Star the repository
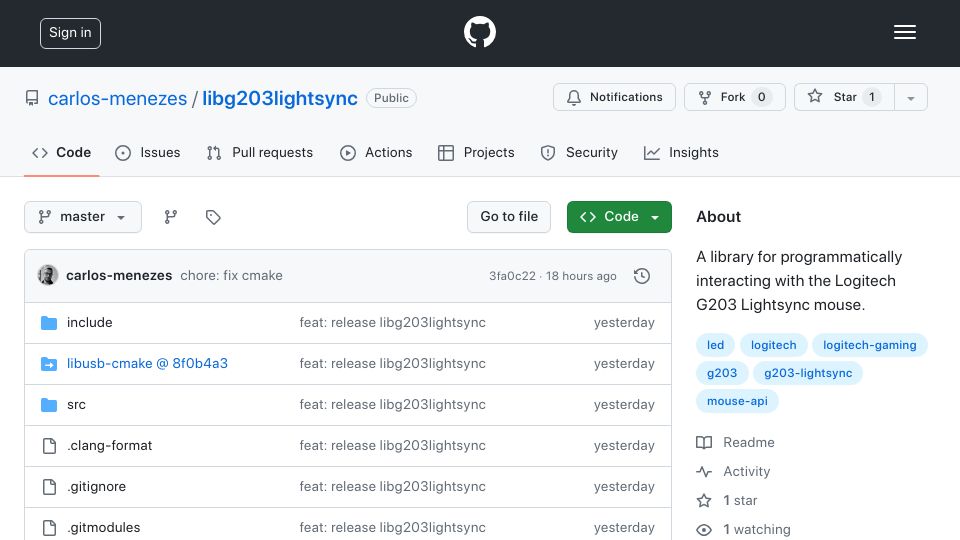Screen dimensions: 960x540 click(844, 97)
